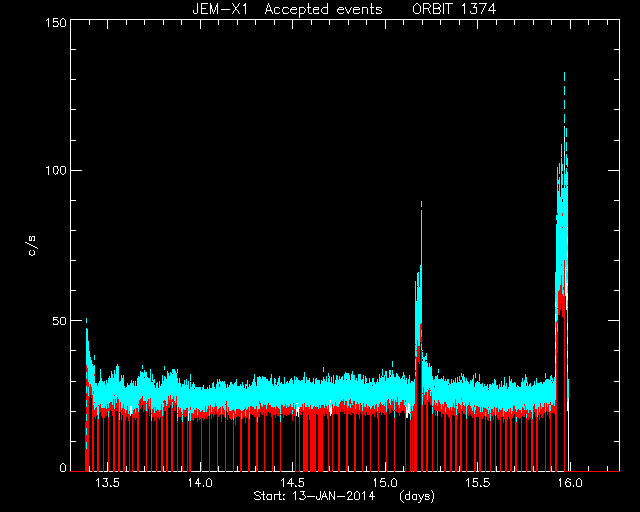Click the 15.5 tick label on the x-axis
This screenshot has height=512, width=640.
point(478,483)
